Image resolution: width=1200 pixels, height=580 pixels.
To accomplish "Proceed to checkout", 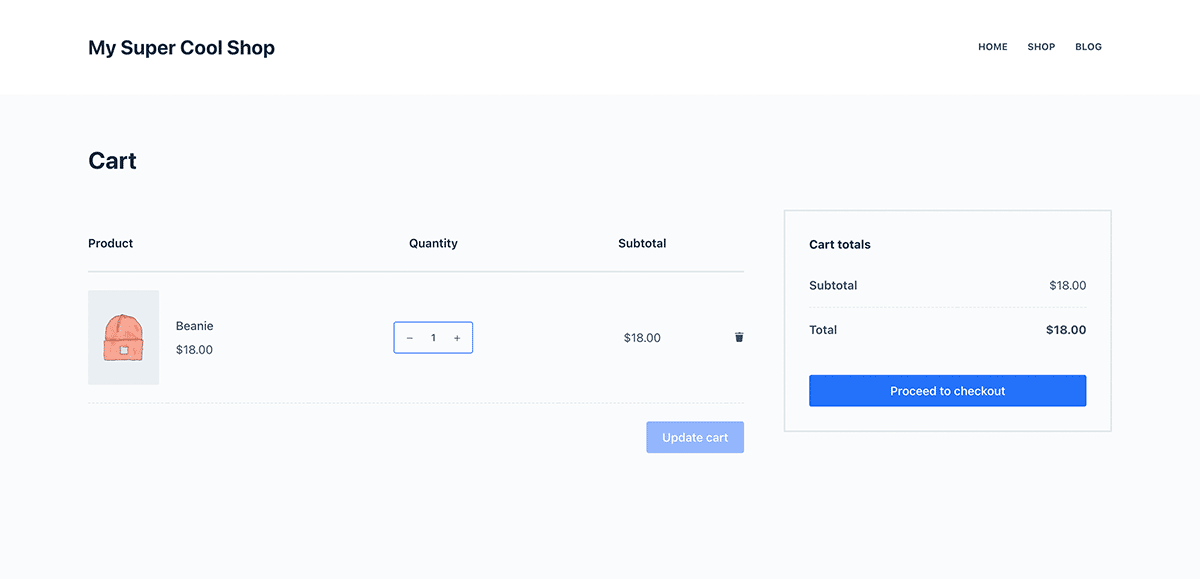I will [x=947, y=390].
